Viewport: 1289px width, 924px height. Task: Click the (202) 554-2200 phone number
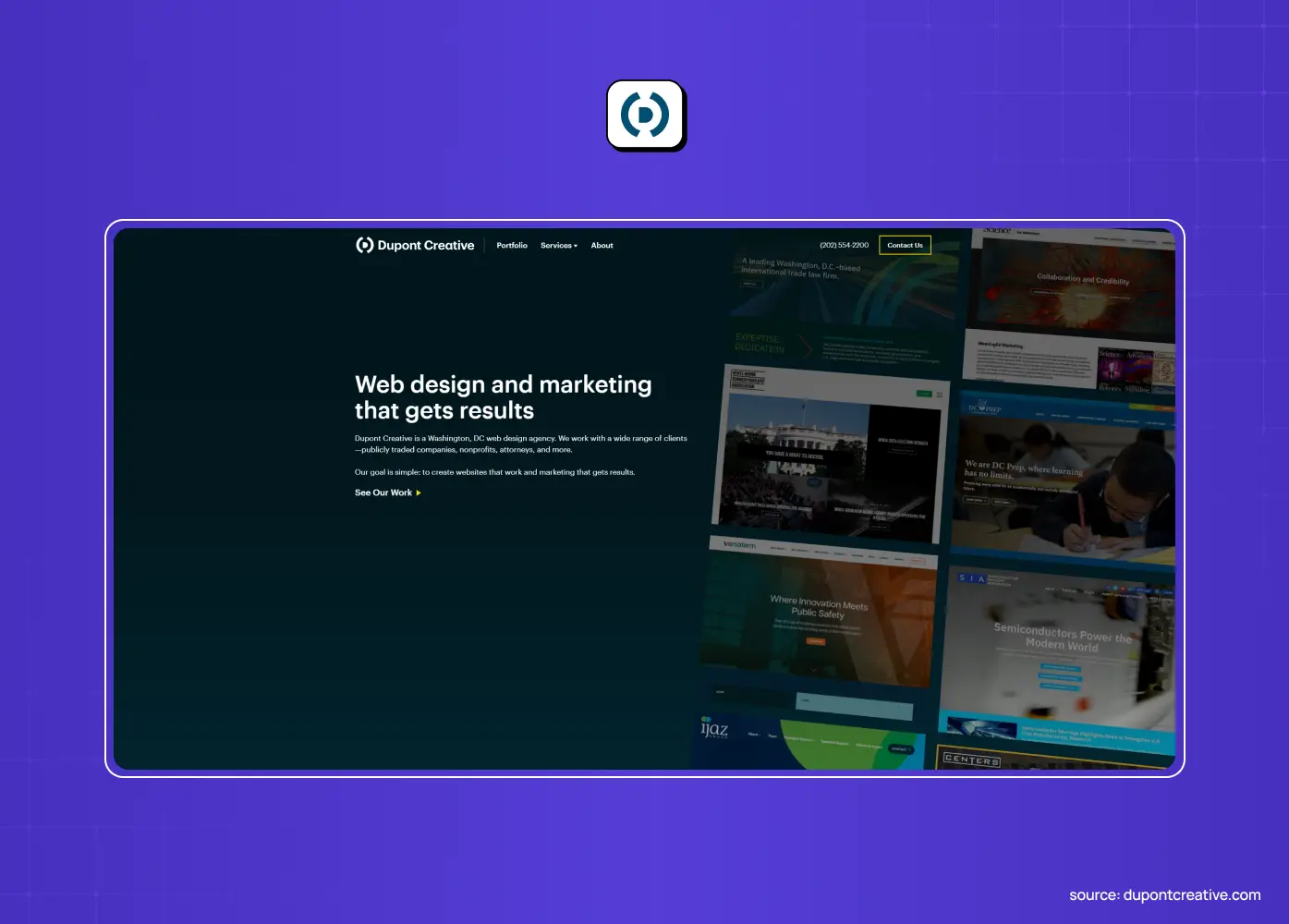coord(844,246)
